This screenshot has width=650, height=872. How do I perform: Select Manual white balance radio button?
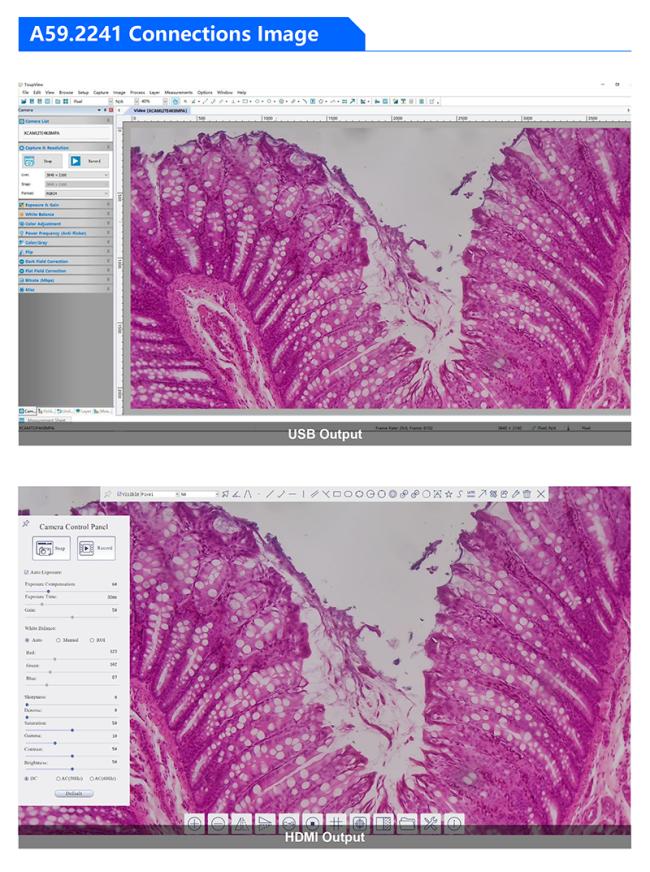(59, 640)
